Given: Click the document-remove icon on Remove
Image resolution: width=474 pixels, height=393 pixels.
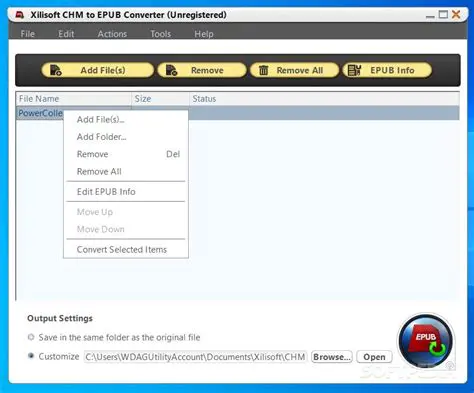Looking at the screenshot, I should (171, 70).
